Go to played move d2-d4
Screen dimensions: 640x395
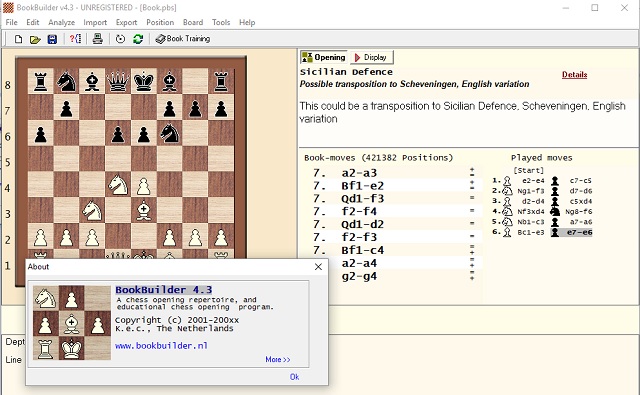(x=533, y=201)
